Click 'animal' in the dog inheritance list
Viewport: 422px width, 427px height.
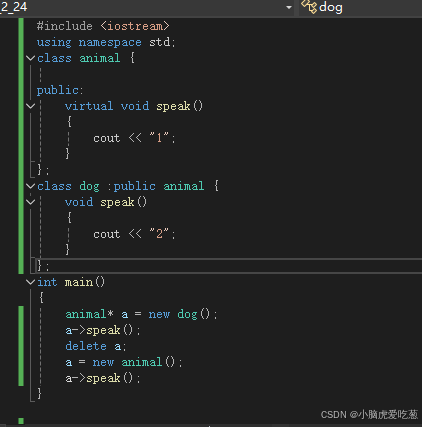[184, 186]
